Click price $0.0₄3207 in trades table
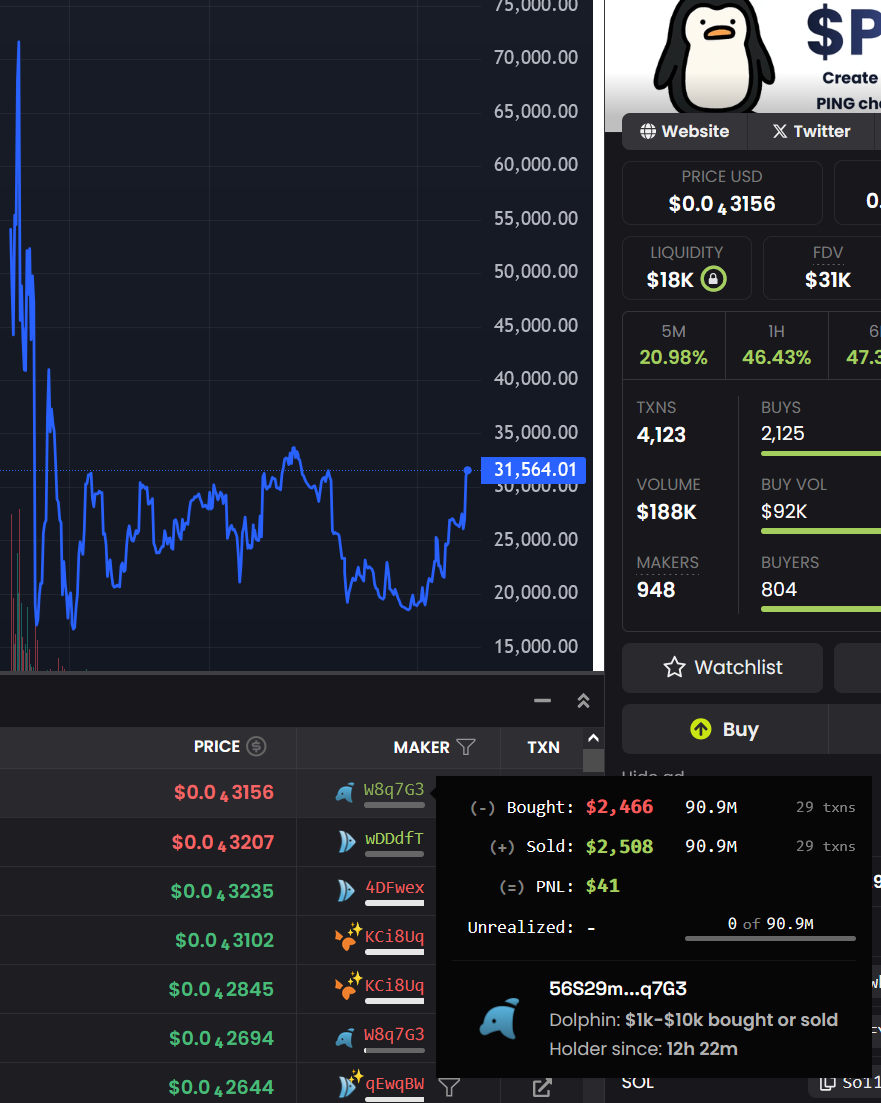This screenshot has width=881, height=1103. pos(222,842)
